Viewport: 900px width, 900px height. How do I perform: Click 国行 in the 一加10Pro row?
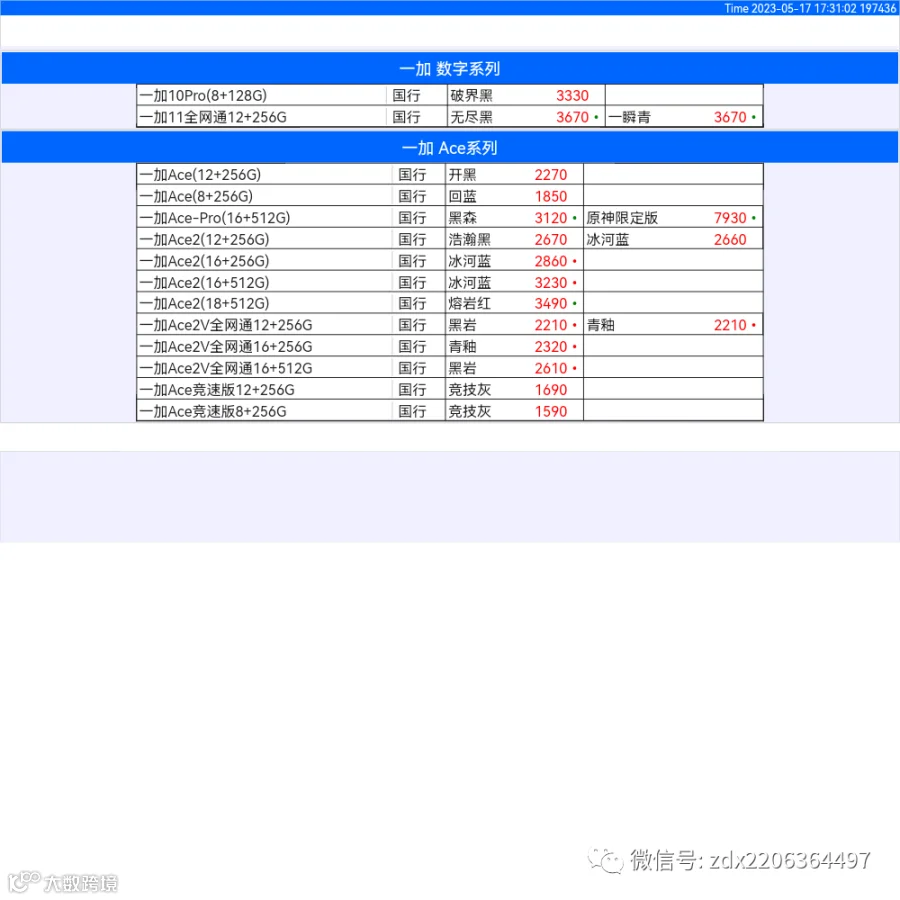406,95
